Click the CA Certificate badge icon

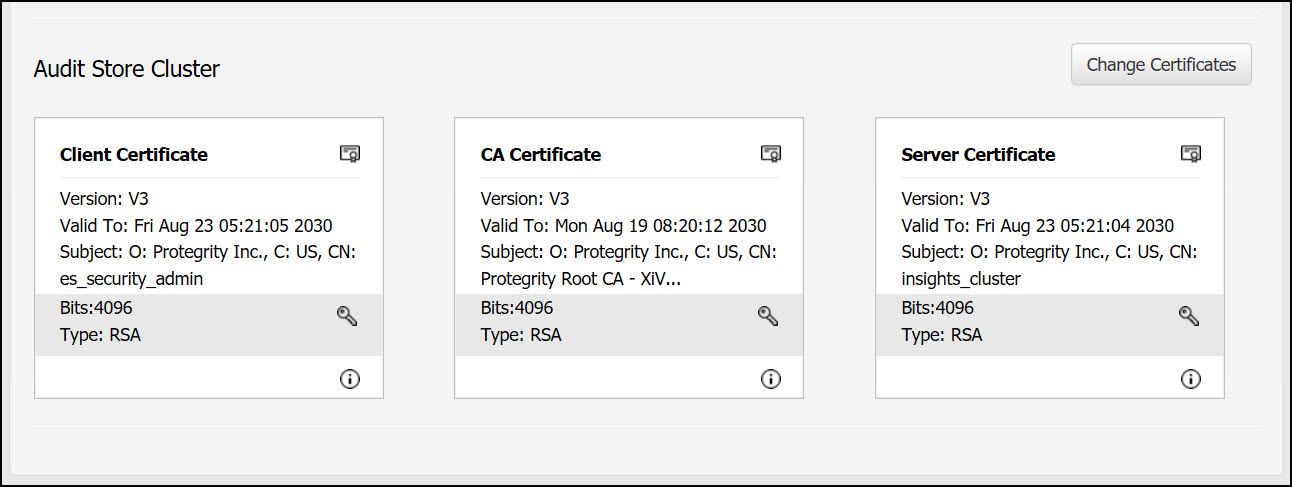point(770,154)
